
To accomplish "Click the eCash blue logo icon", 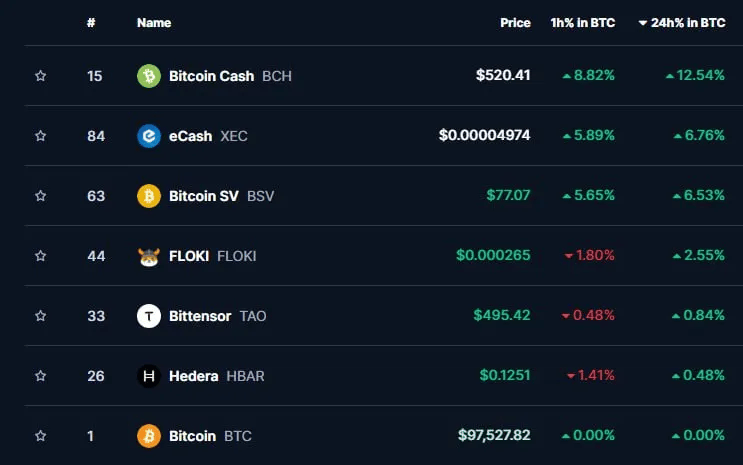I will point(149,136).
